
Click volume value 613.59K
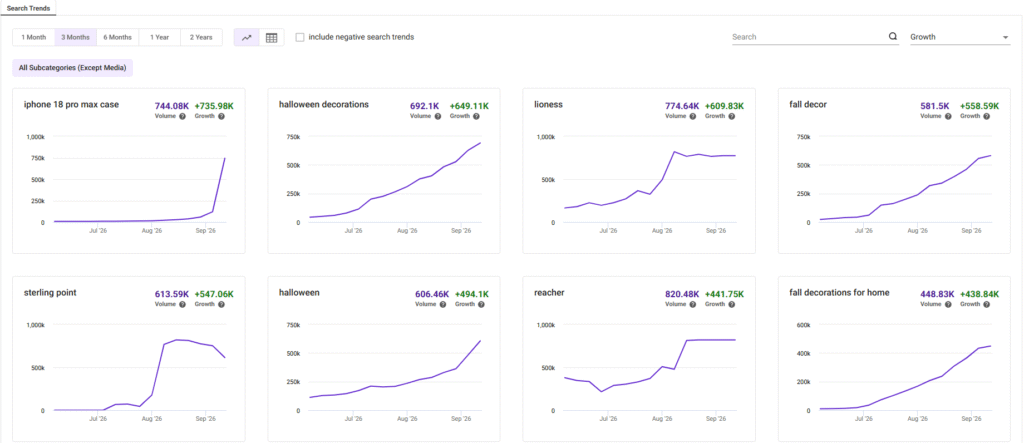pos(172,294)
